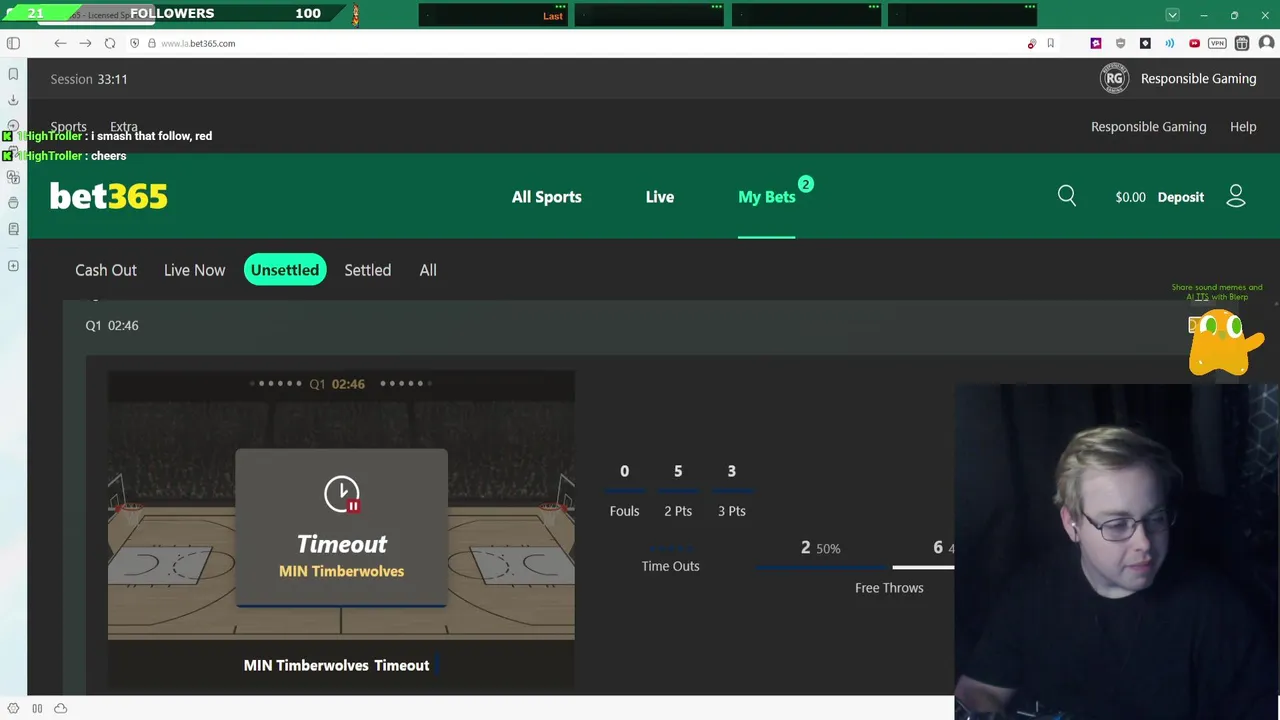Open the Help link
This screenshot has width=1280, height=720.
(x=1243, y=127)
